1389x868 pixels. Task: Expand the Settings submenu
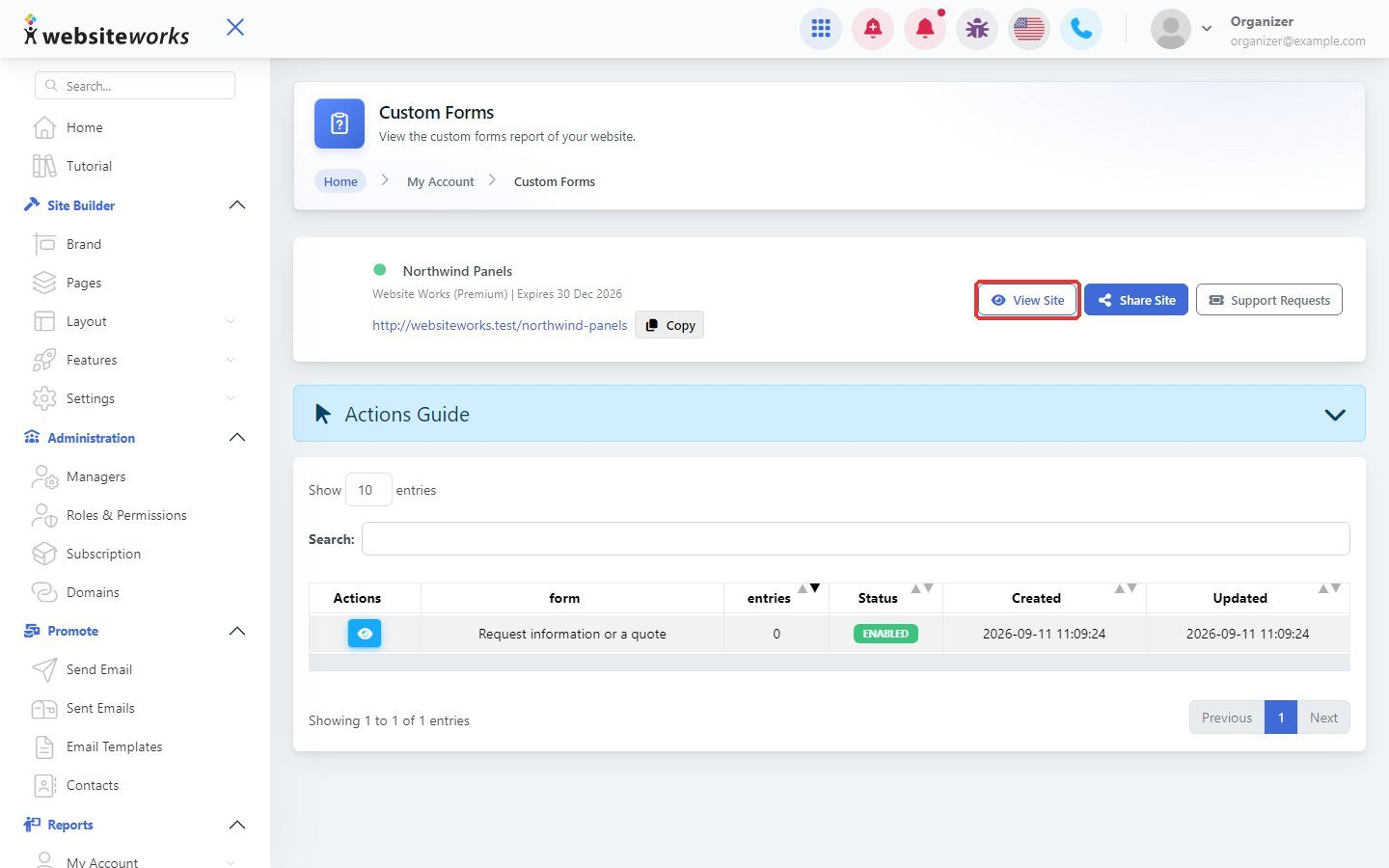[x=231, y=398]
